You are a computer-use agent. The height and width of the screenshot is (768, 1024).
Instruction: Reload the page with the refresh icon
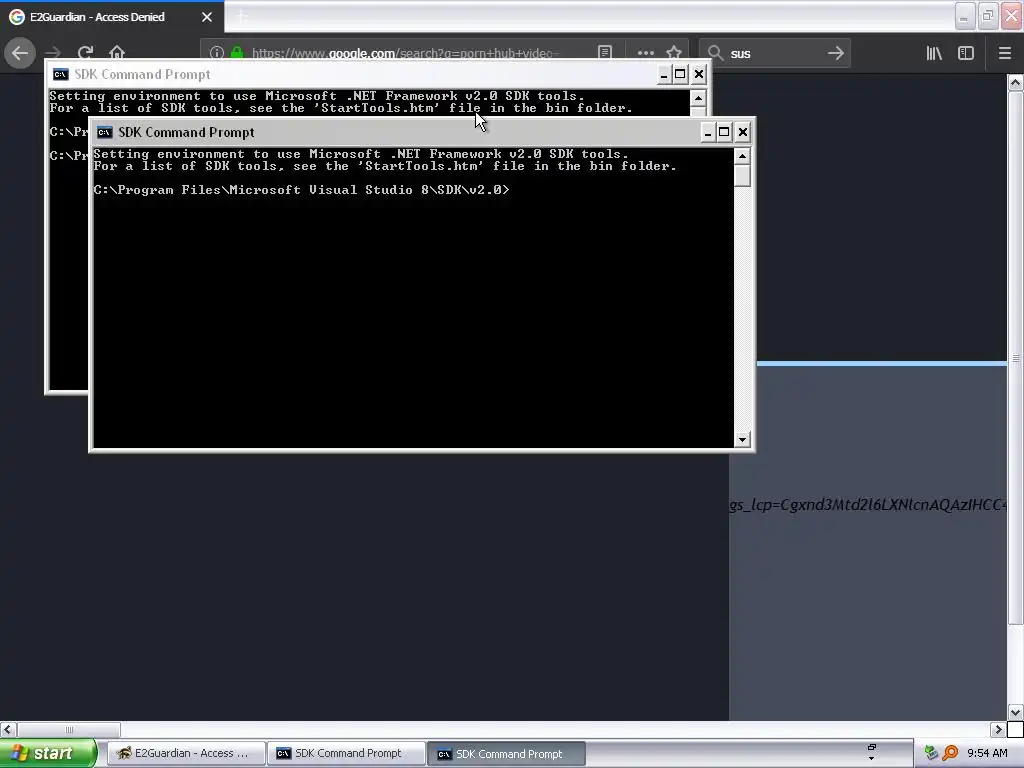coord(86,53)
